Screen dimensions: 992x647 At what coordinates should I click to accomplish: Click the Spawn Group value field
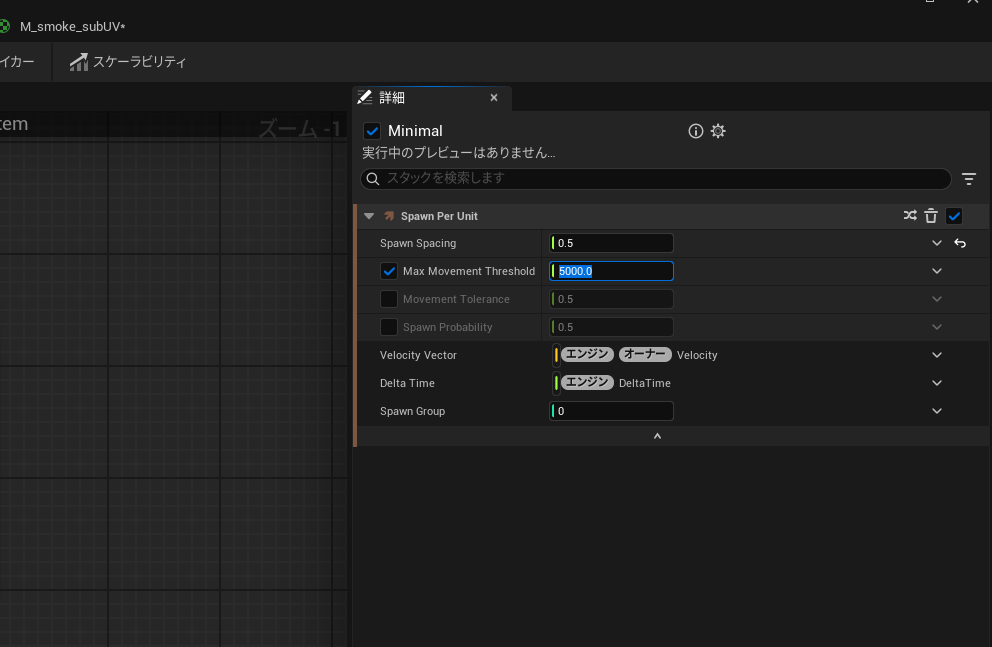click(611, 411)
